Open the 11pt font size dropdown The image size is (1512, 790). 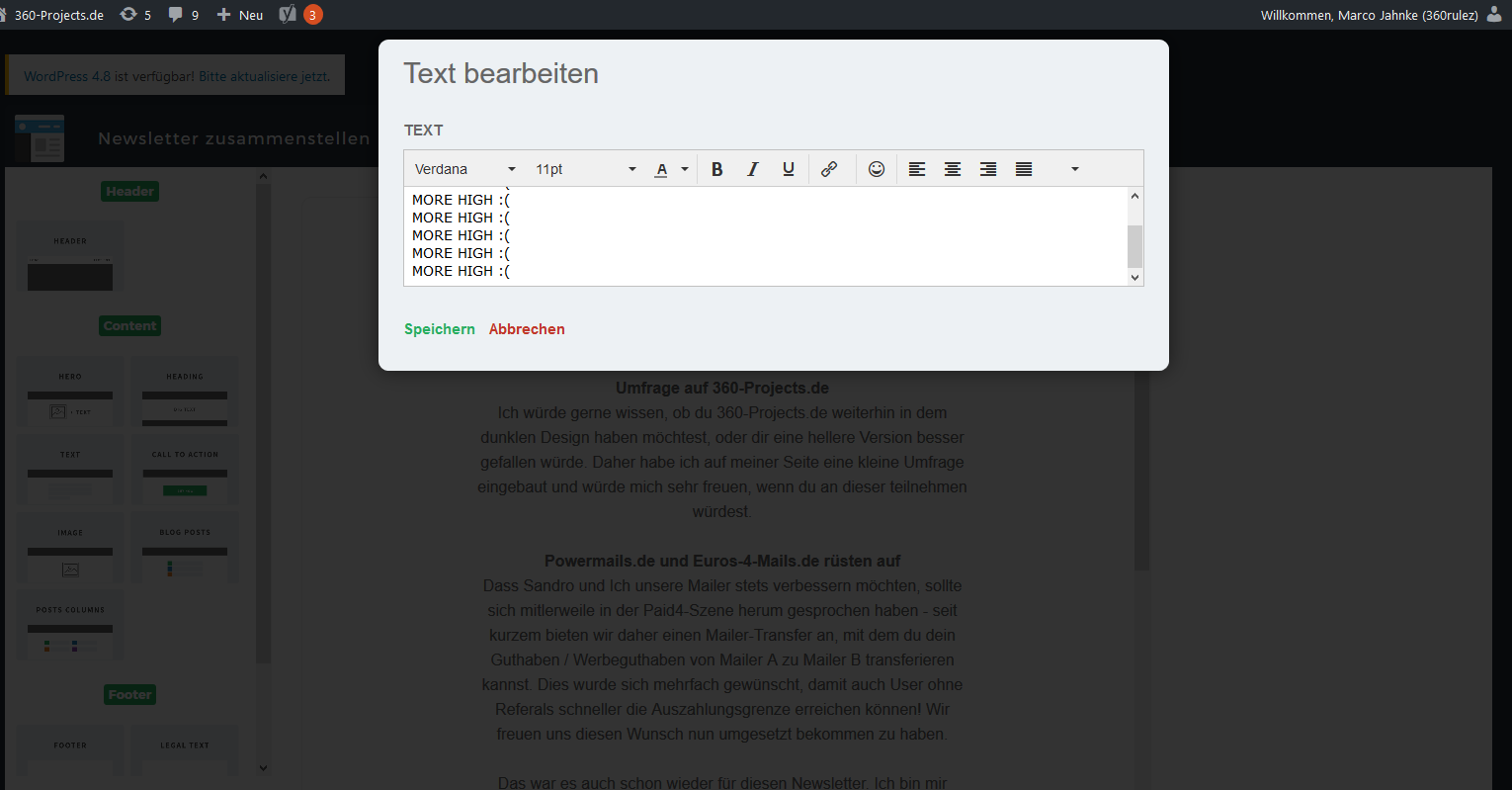click(x=585, y=169)
